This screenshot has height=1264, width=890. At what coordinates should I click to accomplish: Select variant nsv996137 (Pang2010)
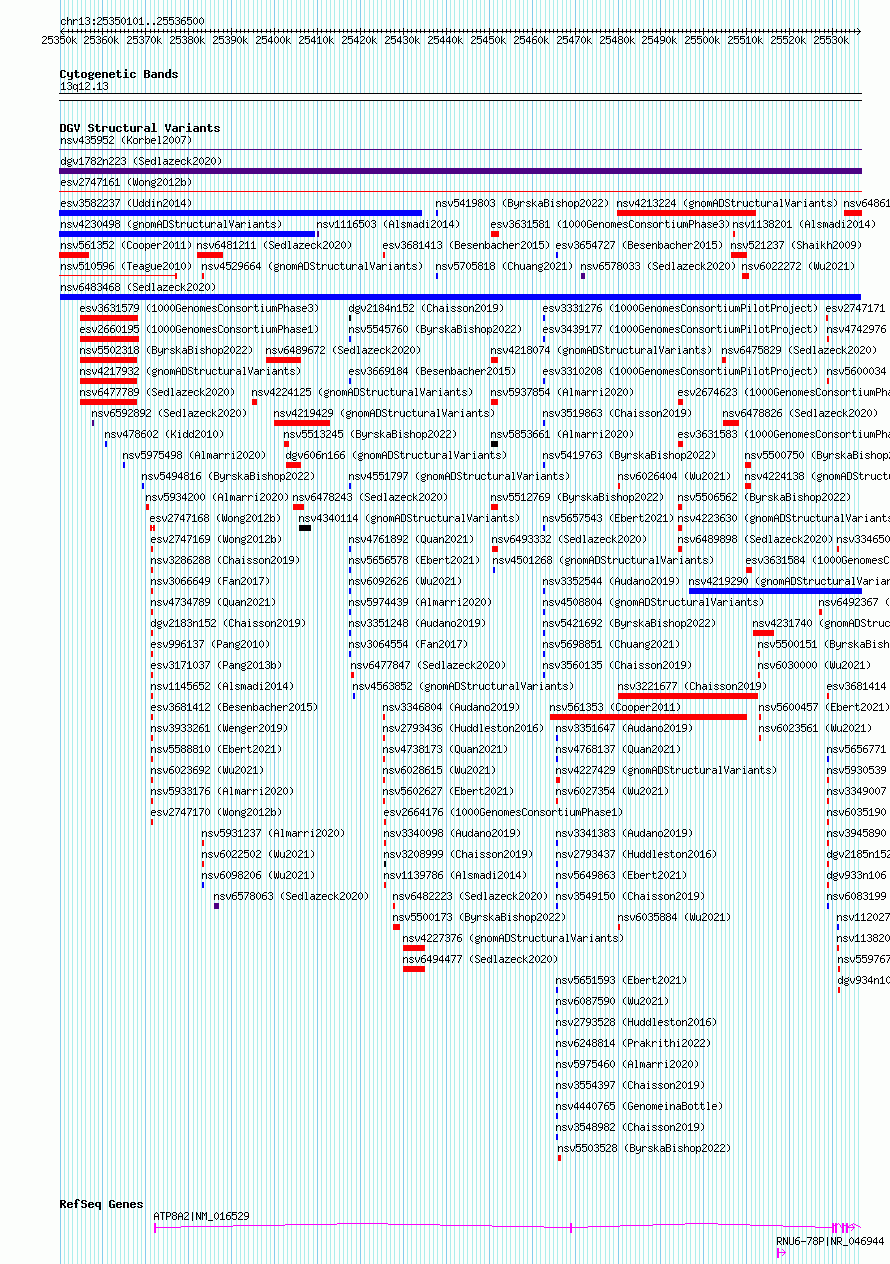point(210,645)
